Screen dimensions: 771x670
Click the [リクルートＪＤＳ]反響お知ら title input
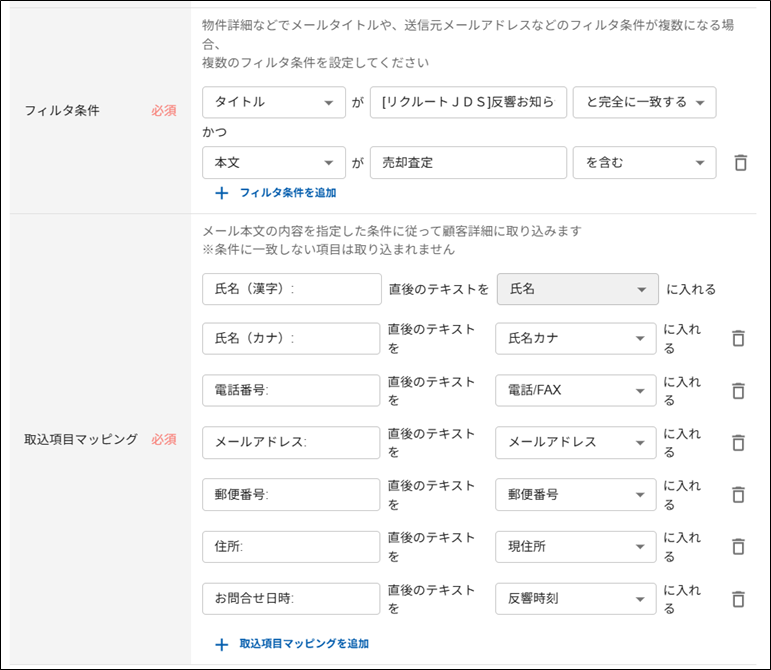pyautogui.click(x=468, y=102)
